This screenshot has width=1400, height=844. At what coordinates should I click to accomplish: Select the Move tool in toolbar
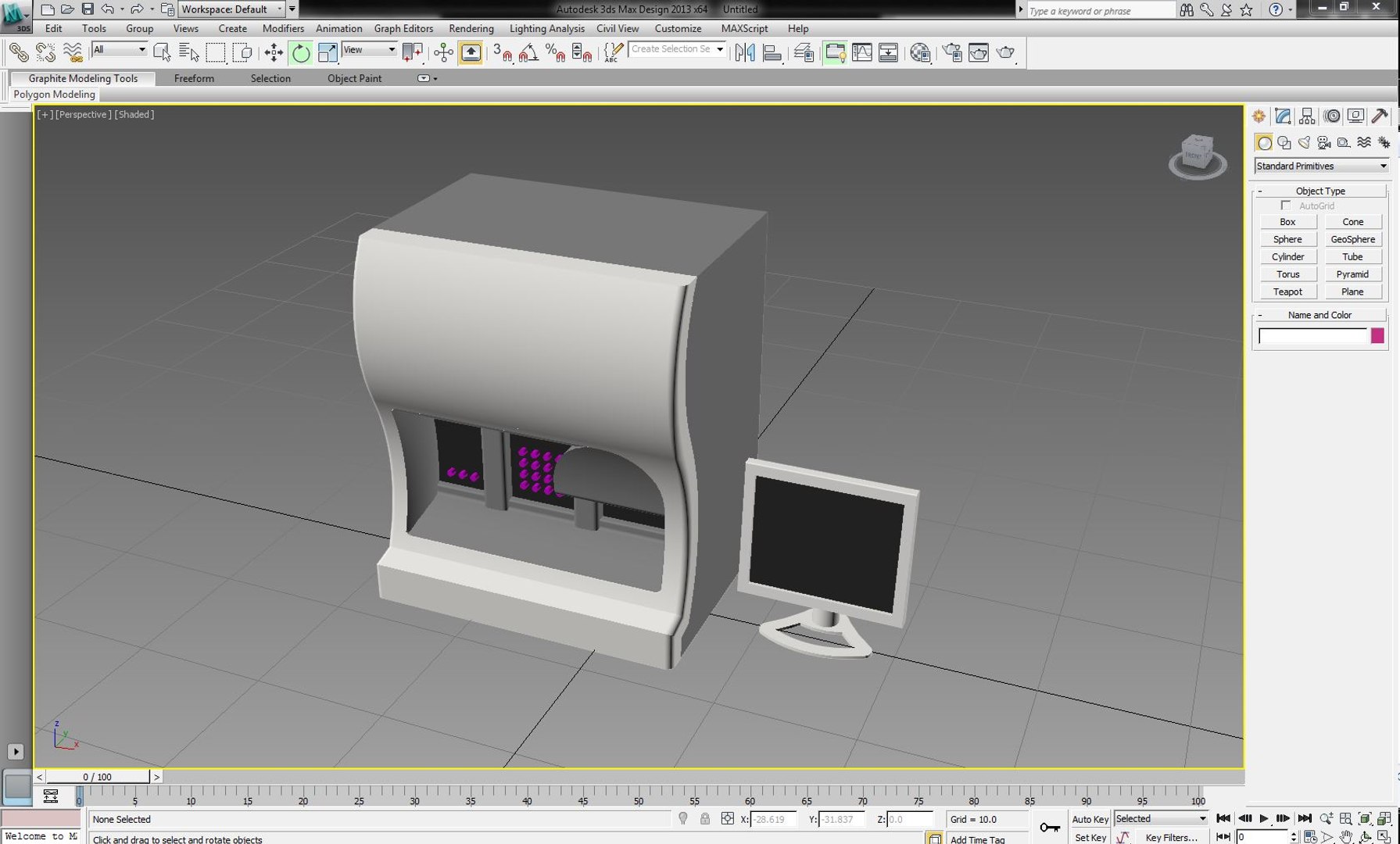[274, 52]
